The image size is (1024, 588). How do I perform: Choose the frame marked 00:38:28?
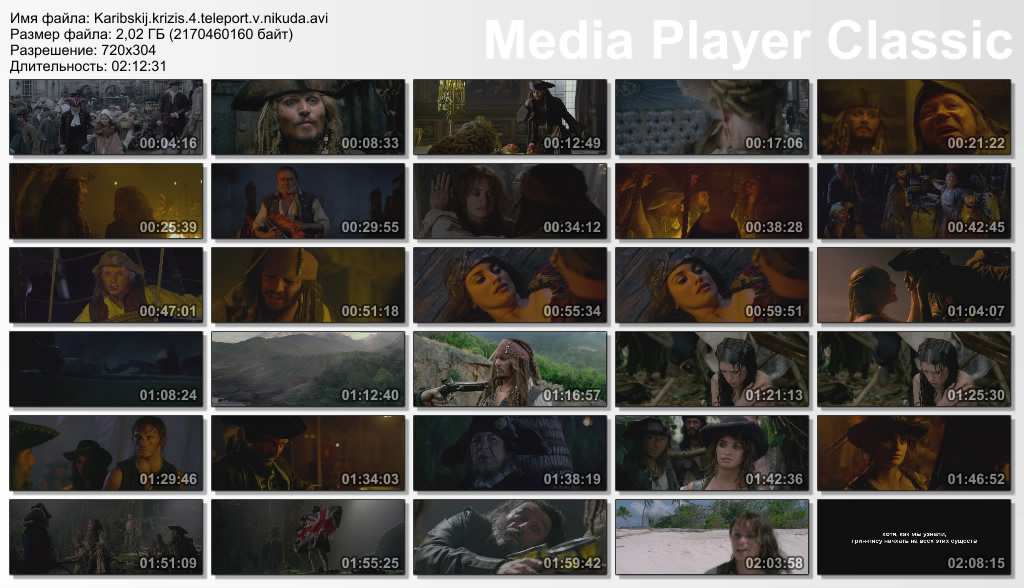712,201
